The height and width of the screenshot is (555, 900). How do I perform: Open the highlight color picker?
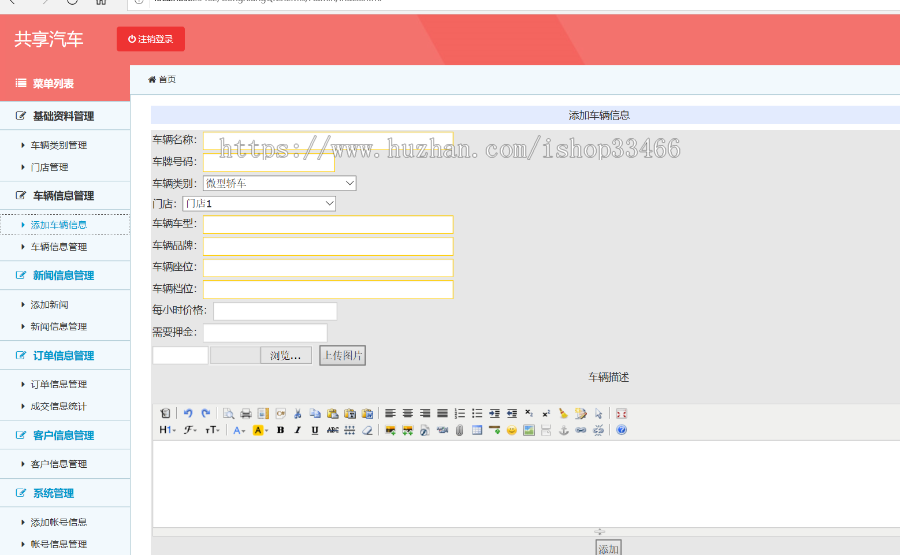coord(260,430)
